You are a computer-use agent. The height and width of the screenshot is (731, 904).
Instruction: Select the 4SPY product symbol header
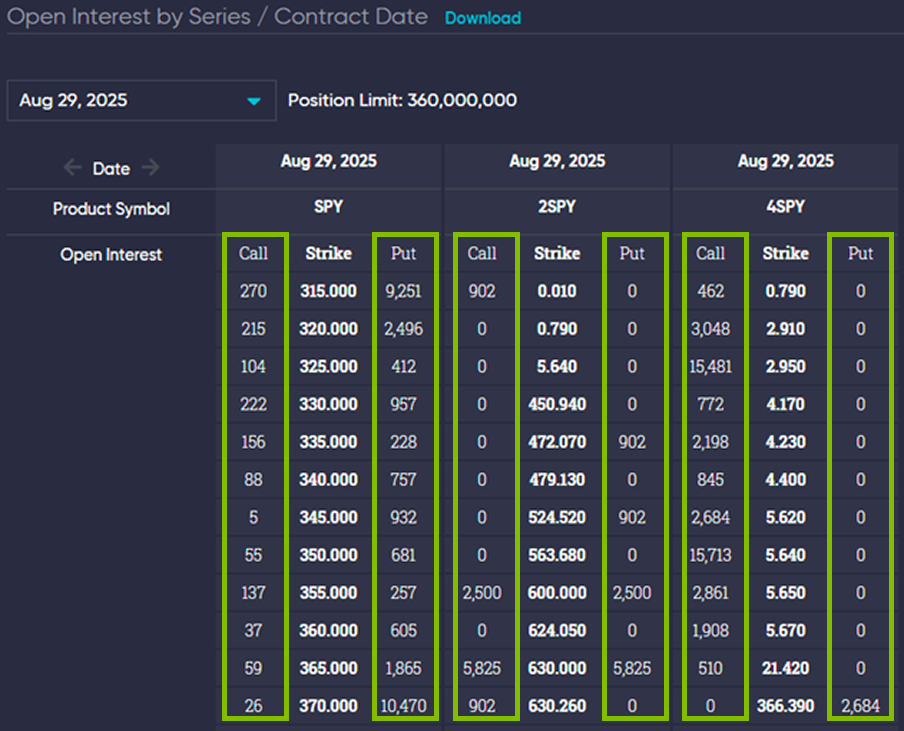click(785, 207)
